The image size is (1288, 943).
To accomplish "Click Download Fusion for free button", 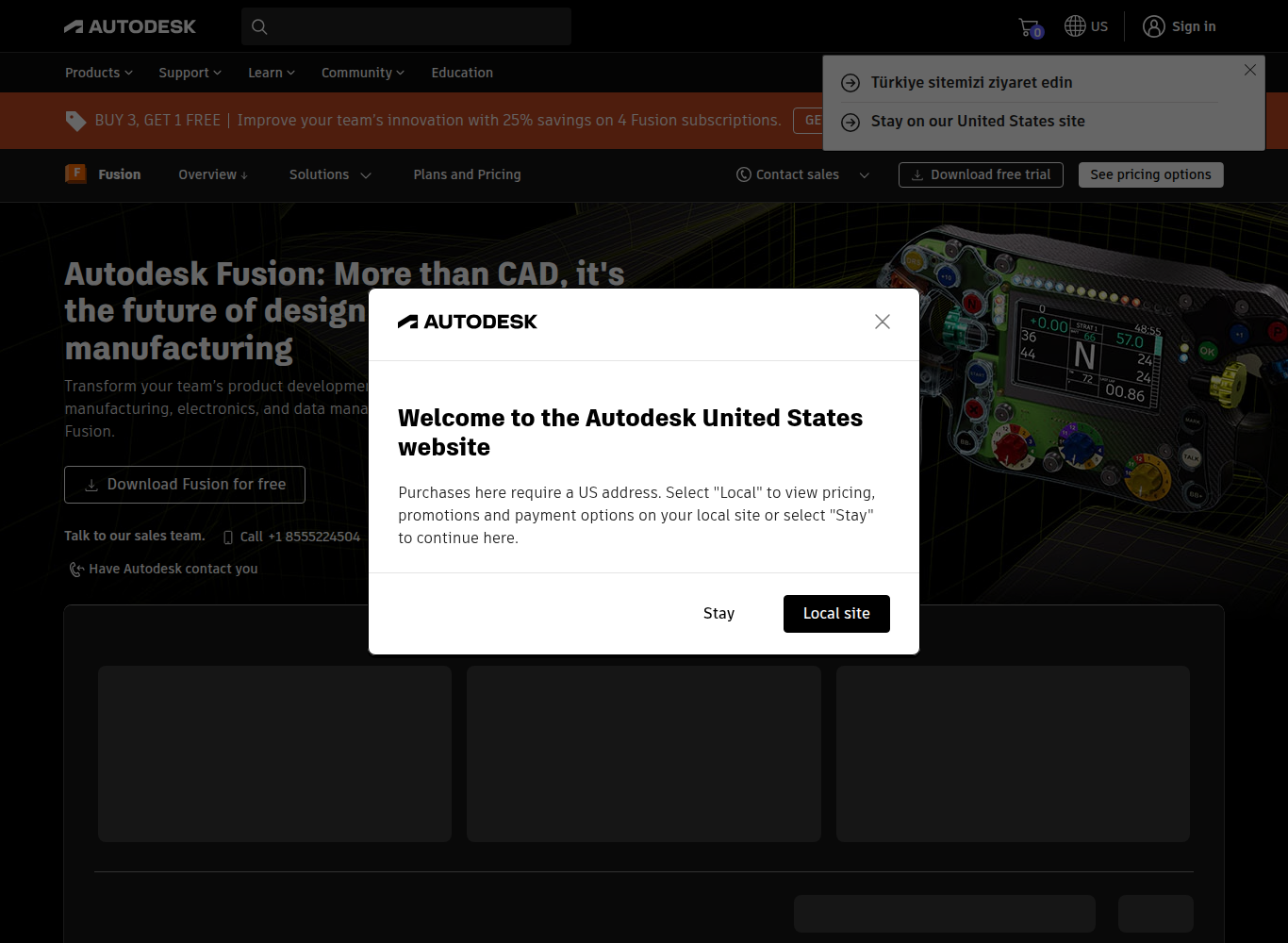I will [x=185, y=485].
